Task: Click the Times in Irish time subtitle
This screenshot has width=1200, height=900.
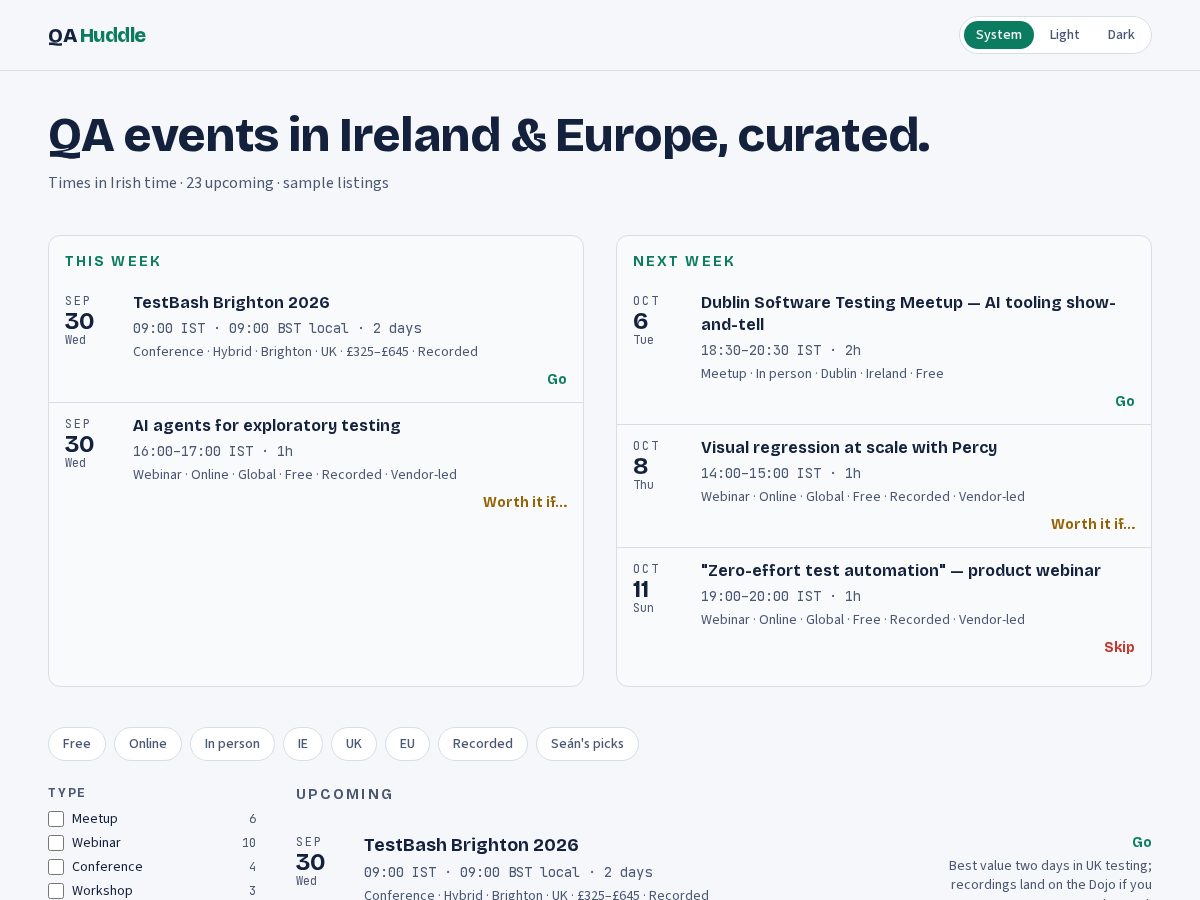Action: coord(218,182)
